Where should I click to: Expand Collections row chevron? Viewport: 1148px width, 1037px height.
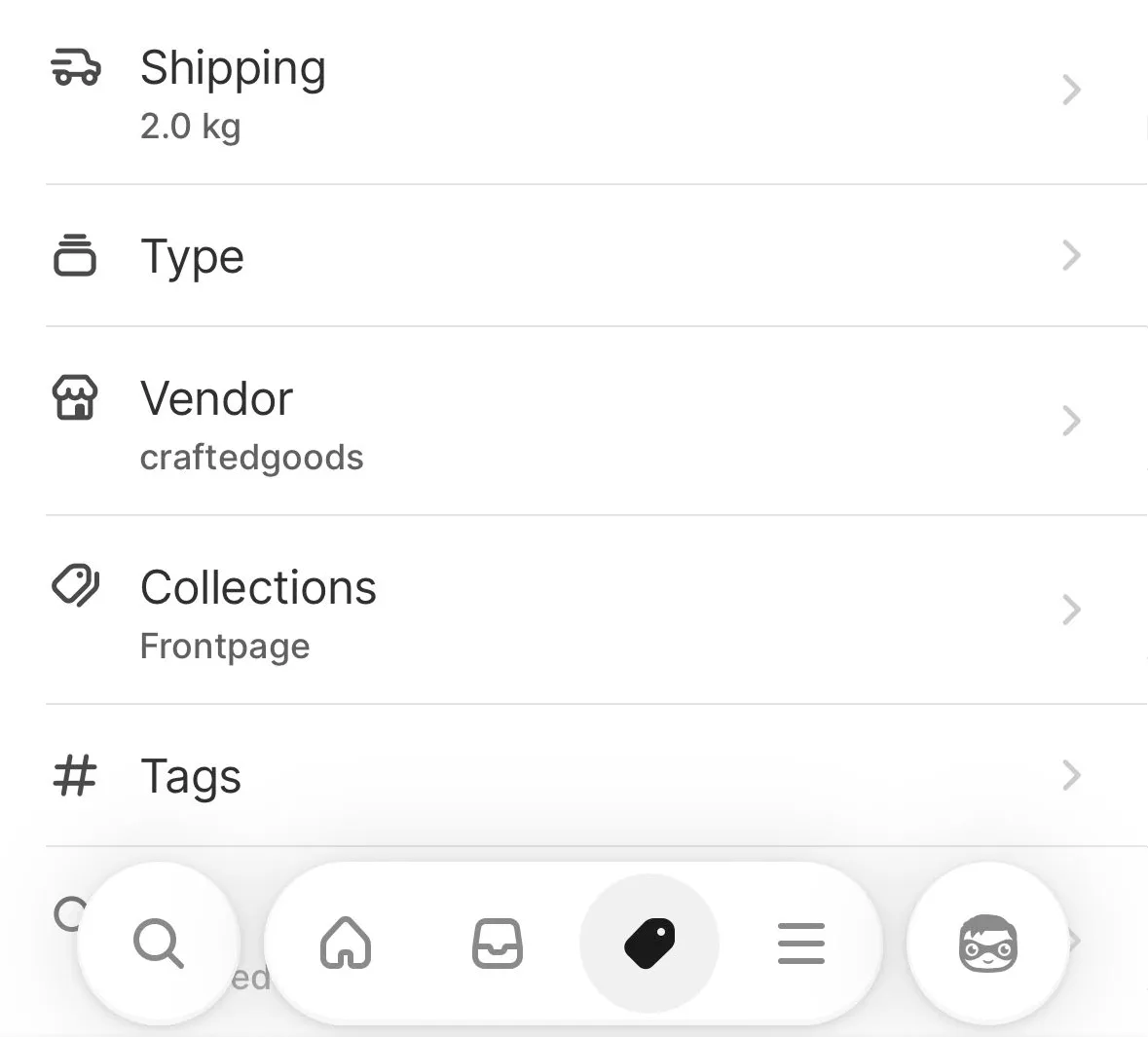pyautogui.click(x=1072, y=611)
